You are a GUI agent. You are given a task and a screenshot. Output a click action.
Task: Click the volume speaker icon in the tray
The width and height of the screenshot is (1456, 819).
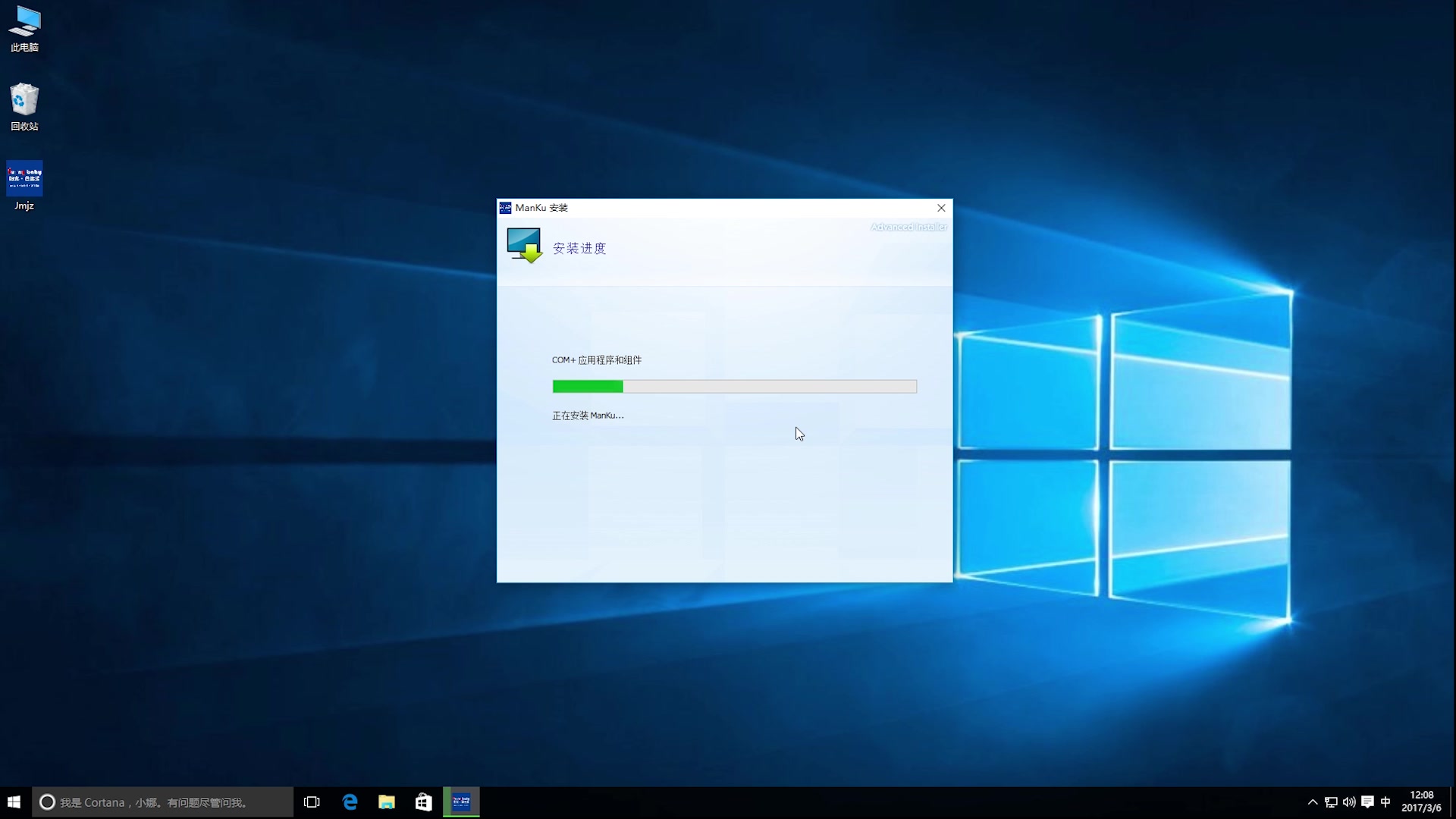(x=1350, y=802)
